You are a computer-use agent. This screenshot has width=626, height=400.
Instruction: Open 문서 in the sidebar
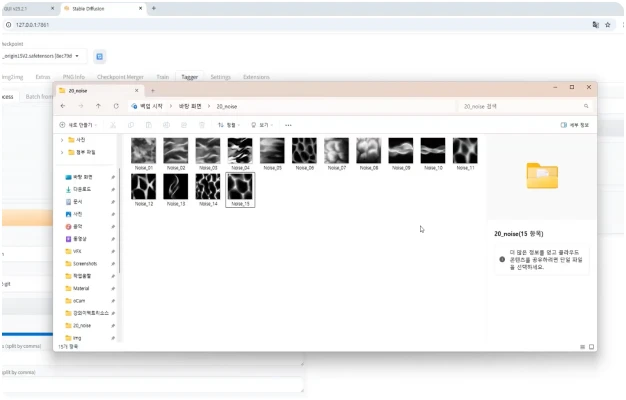pyautogui.click(x=77, y=202)
